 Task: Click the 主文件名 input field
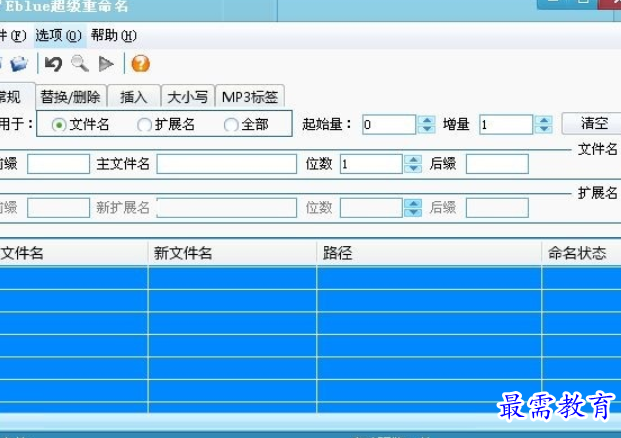click(227, 164)
